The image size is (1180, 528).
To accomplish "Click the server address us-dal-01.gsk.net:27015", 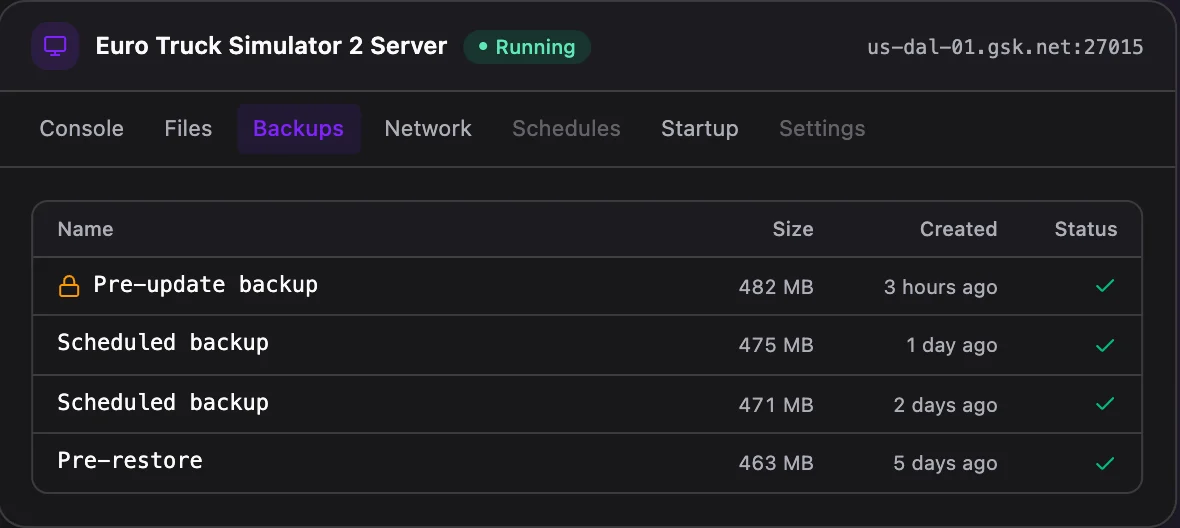I will point(1005,47).
